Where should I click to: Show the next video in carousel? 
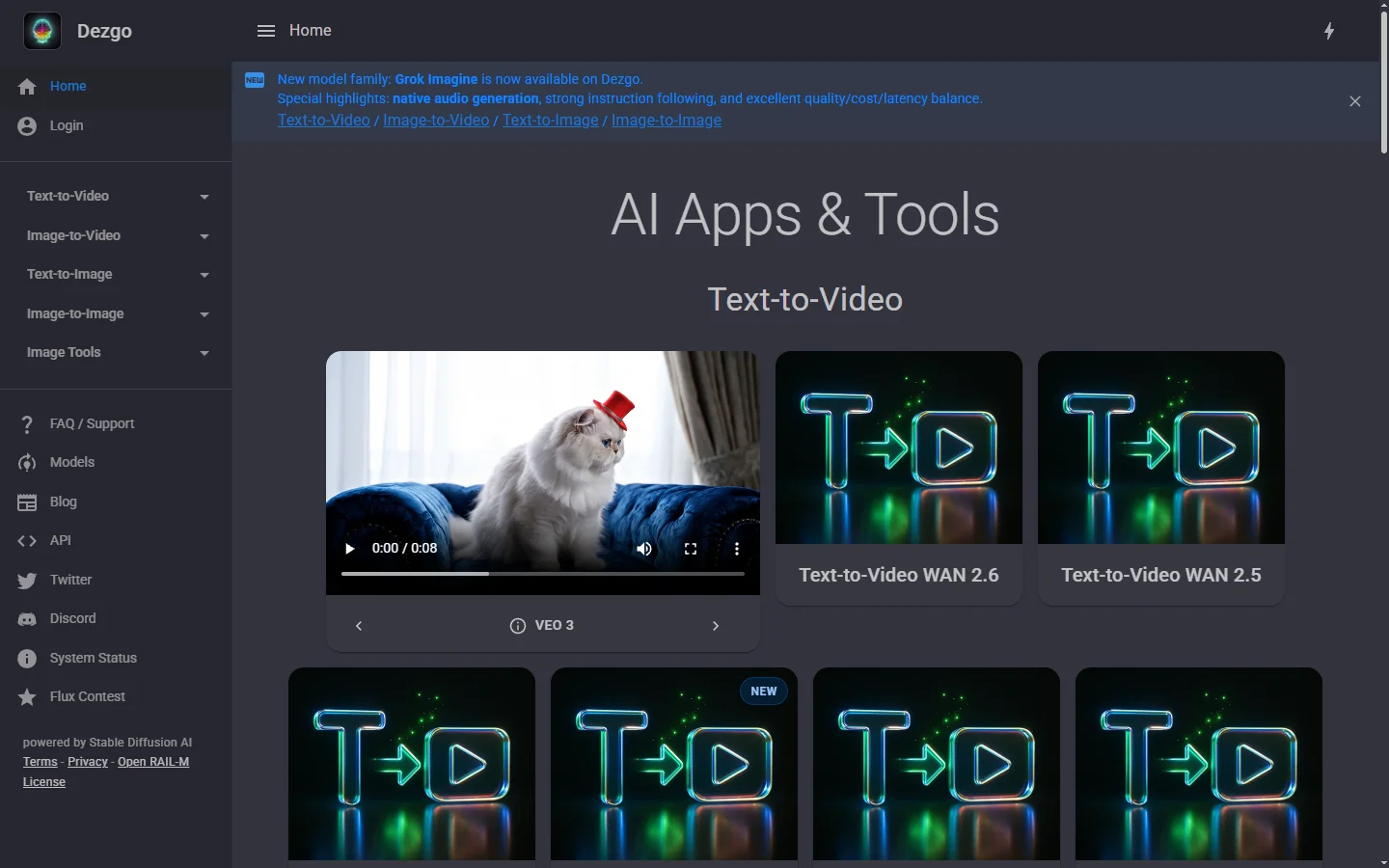coord(716,626)
